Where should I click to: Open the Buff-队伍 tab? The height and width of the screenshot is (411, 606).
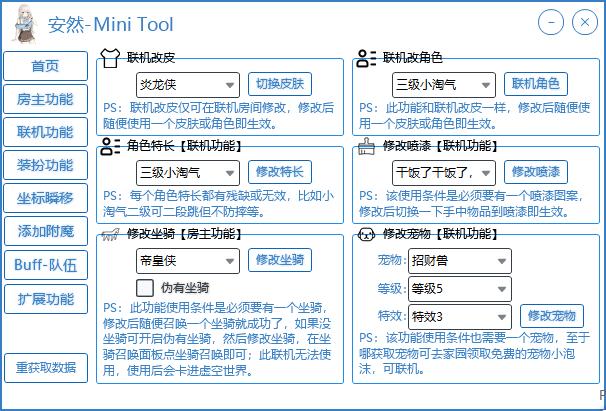click(46, 265)
